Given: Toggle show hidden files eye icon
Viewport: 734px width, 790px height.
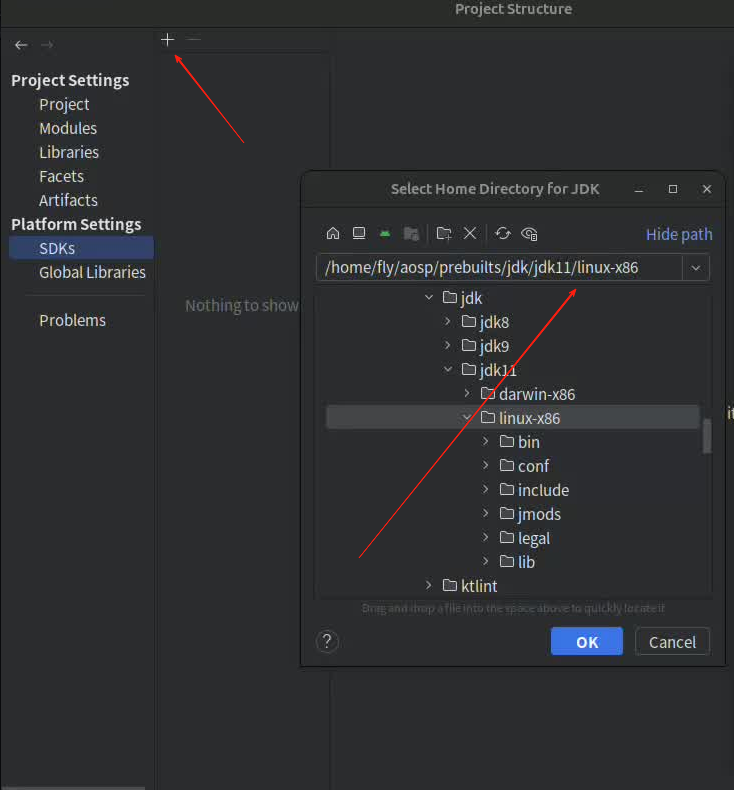Looking at the screenshot, I should point(530,234).
